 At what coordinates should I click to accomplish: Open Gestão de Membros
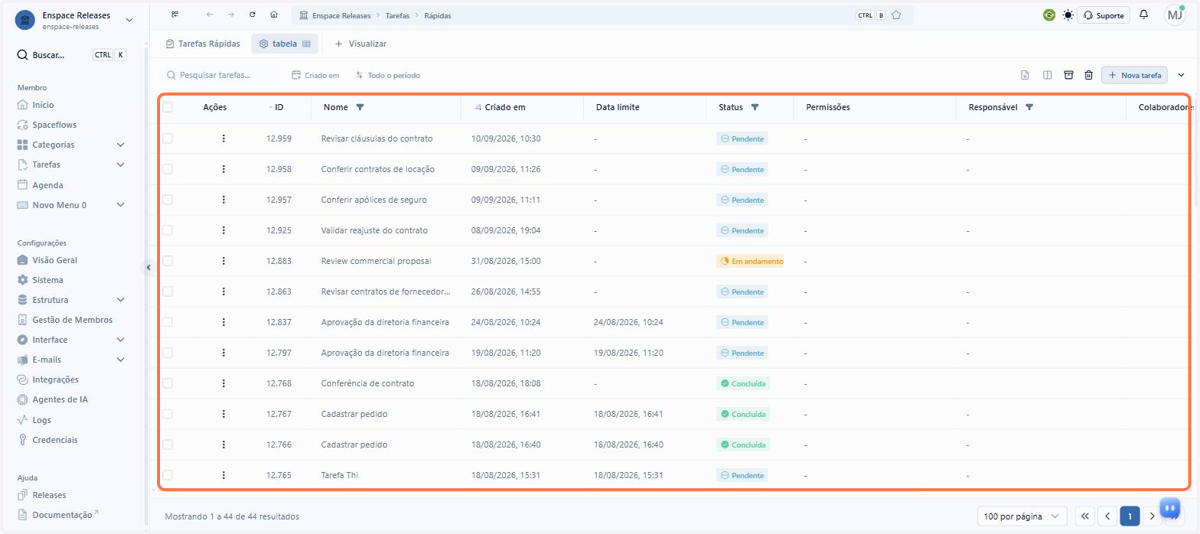pos(65,320)
